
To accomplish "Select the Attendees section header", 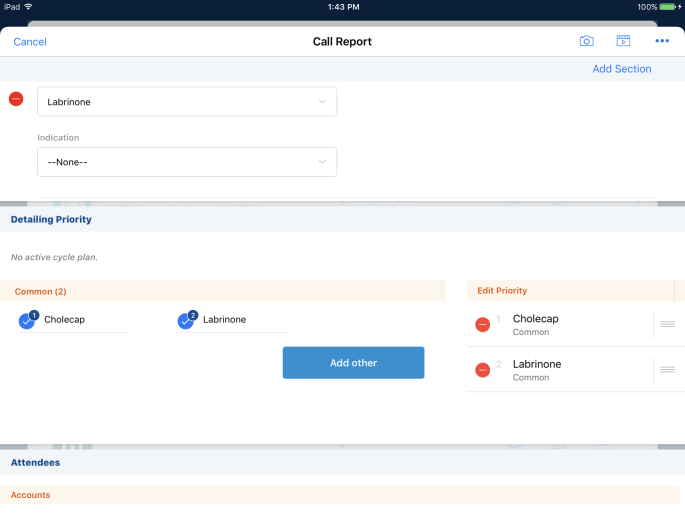I will click(35, 463).
